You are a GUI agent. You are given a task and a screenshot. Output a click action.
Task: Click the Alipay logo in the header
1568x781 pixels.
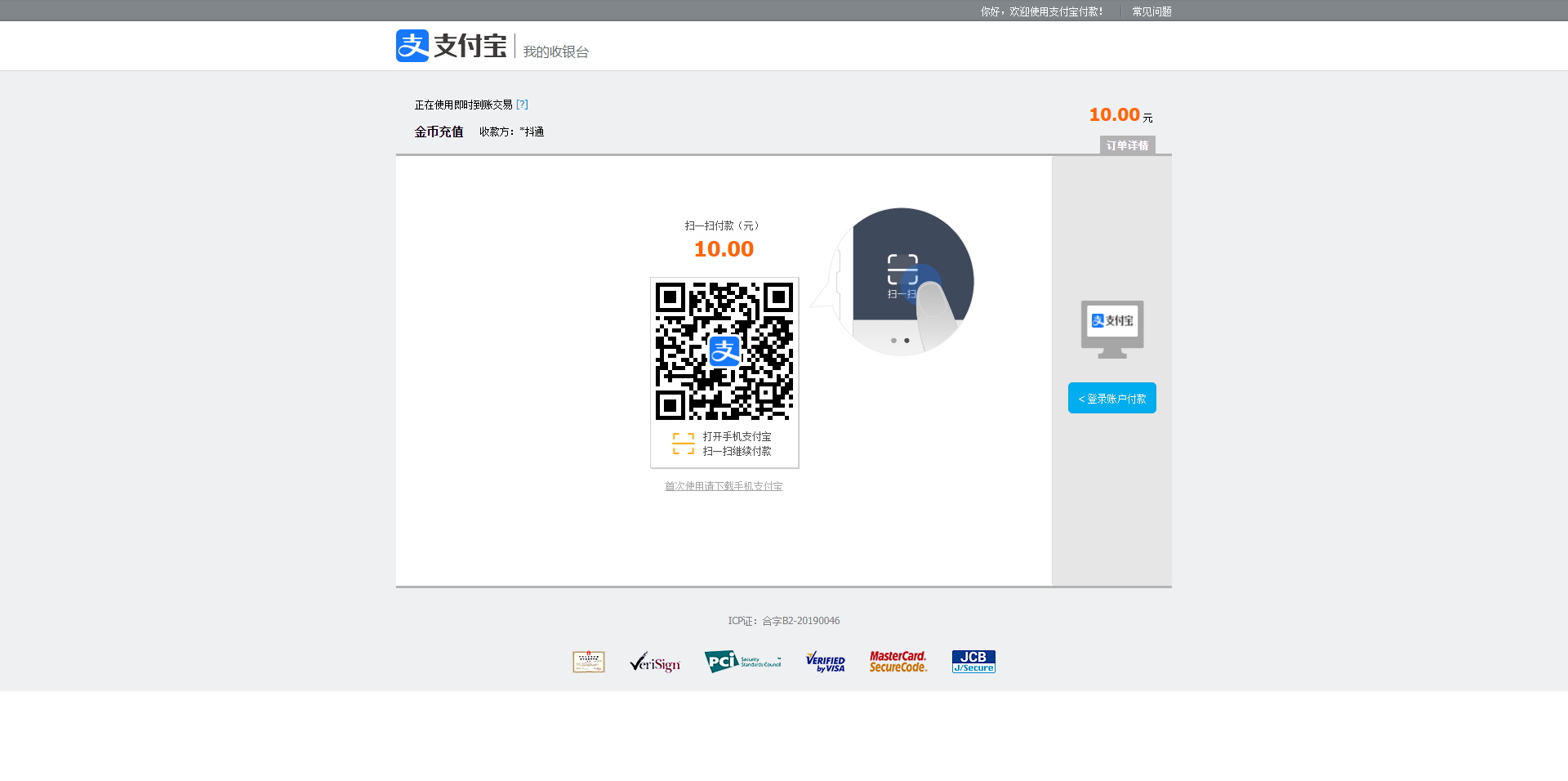pyautogui.click(x=451, y=46)
